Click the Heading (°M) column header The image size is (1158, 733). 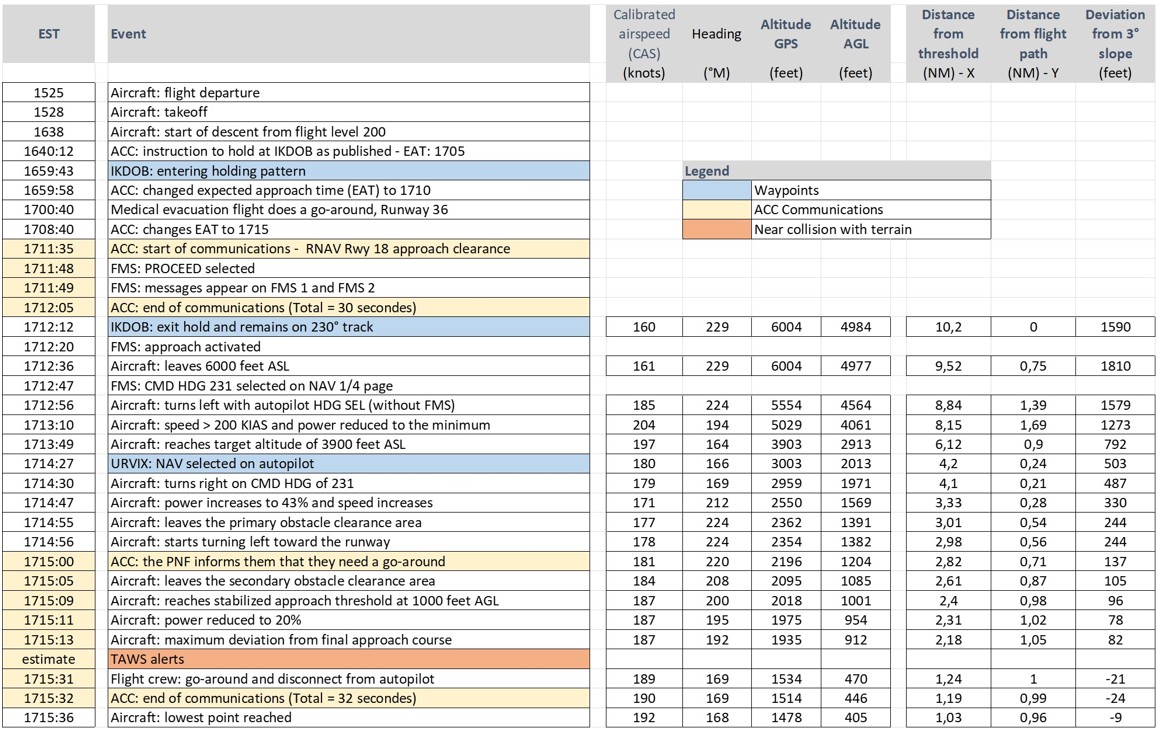(716, 34)
